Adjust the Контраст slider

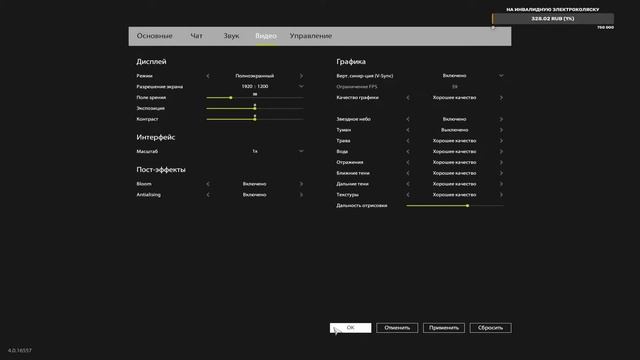click(255, 119)
